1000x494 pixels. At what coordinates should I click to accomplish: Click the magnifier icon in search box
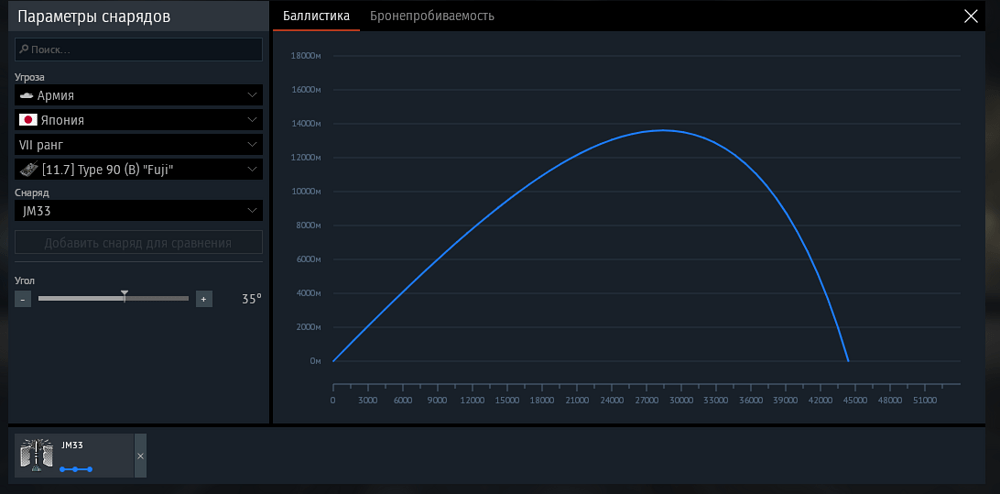[24, 49]
